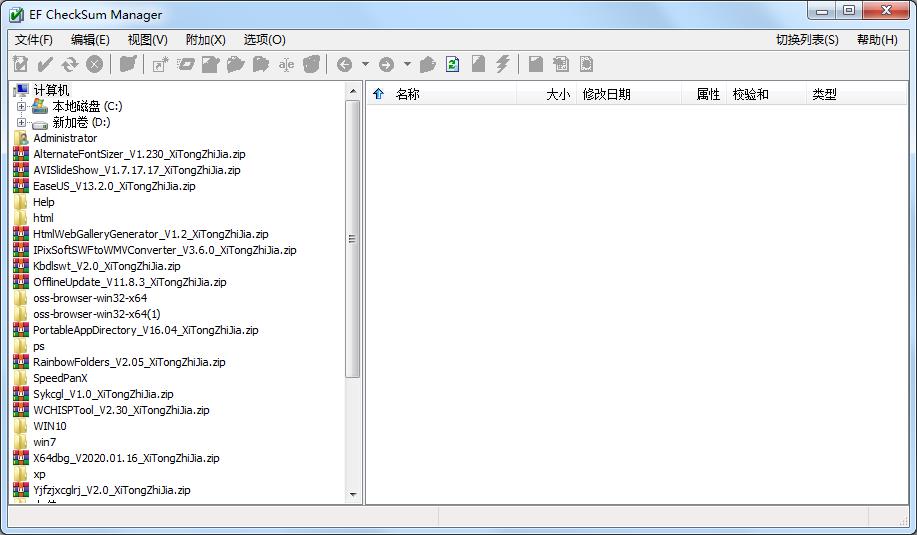Click the rename (abc) toolbar icon
Image resolution: width=917 pixels, height=535 pixels.
[x=286, y=64]
